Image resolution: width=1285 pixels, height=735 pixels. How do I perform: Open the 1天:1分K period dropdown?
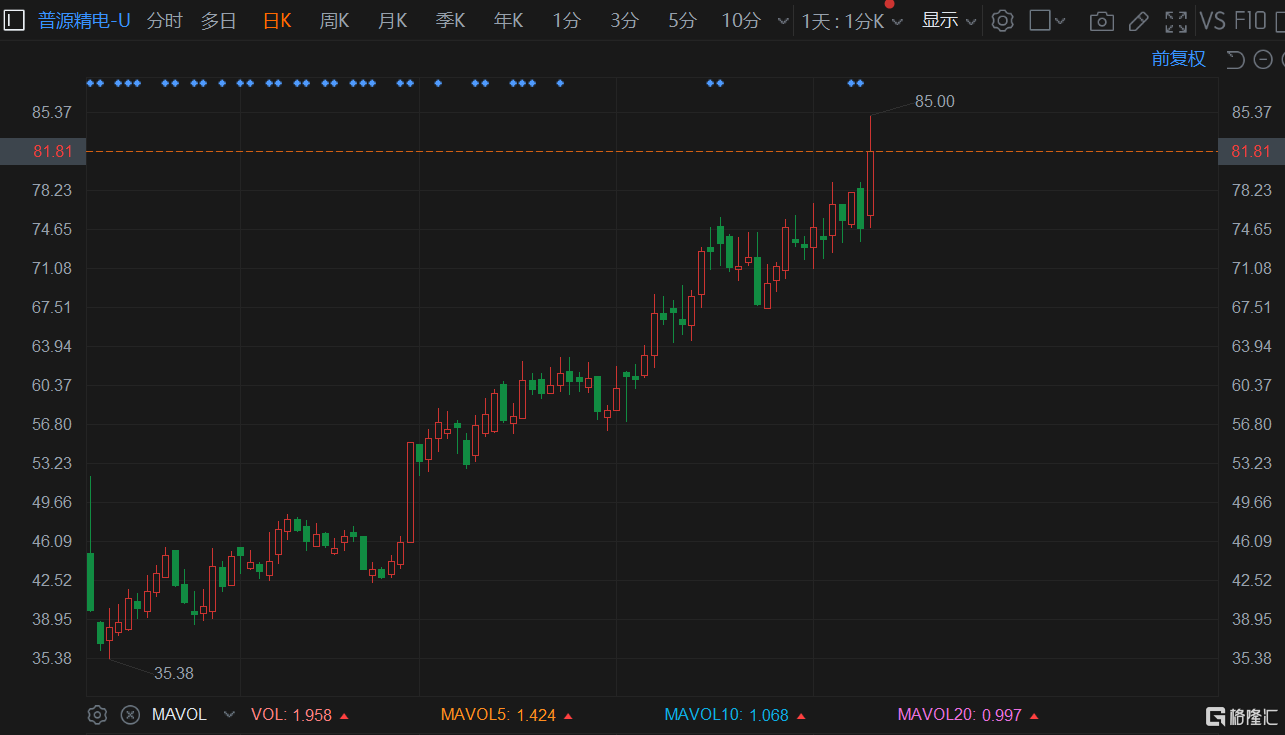click(x=852, y=21)
